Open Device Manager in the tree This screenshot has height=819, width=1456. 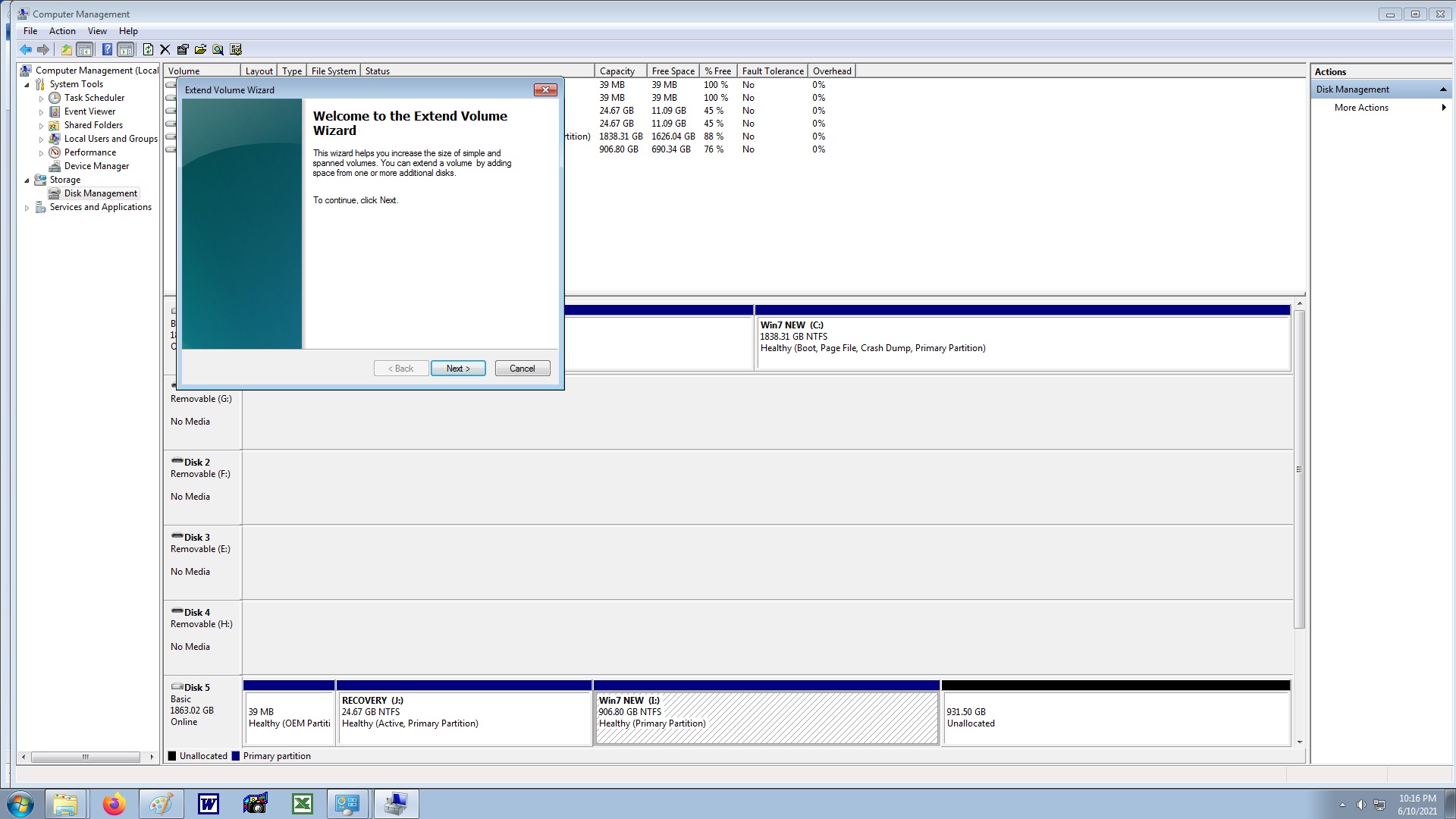(96, 166)
